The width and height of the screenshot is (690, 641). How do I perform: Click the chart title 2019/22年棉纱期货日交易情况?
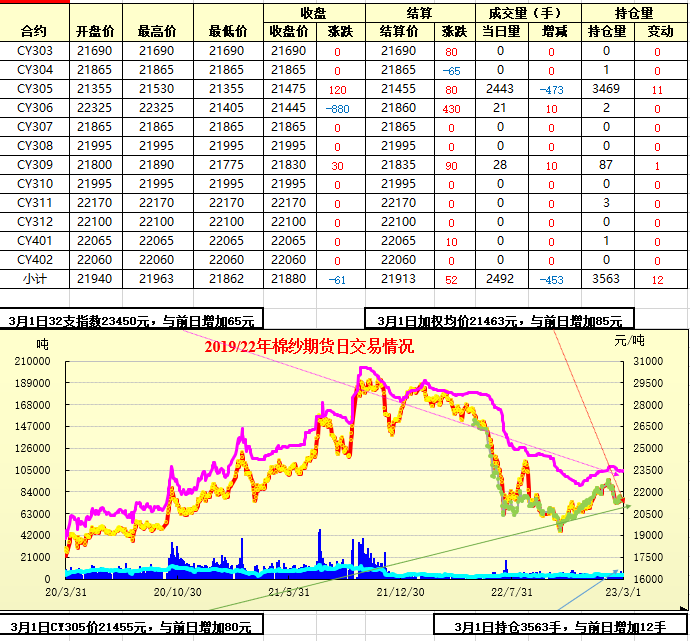(308, 347)
